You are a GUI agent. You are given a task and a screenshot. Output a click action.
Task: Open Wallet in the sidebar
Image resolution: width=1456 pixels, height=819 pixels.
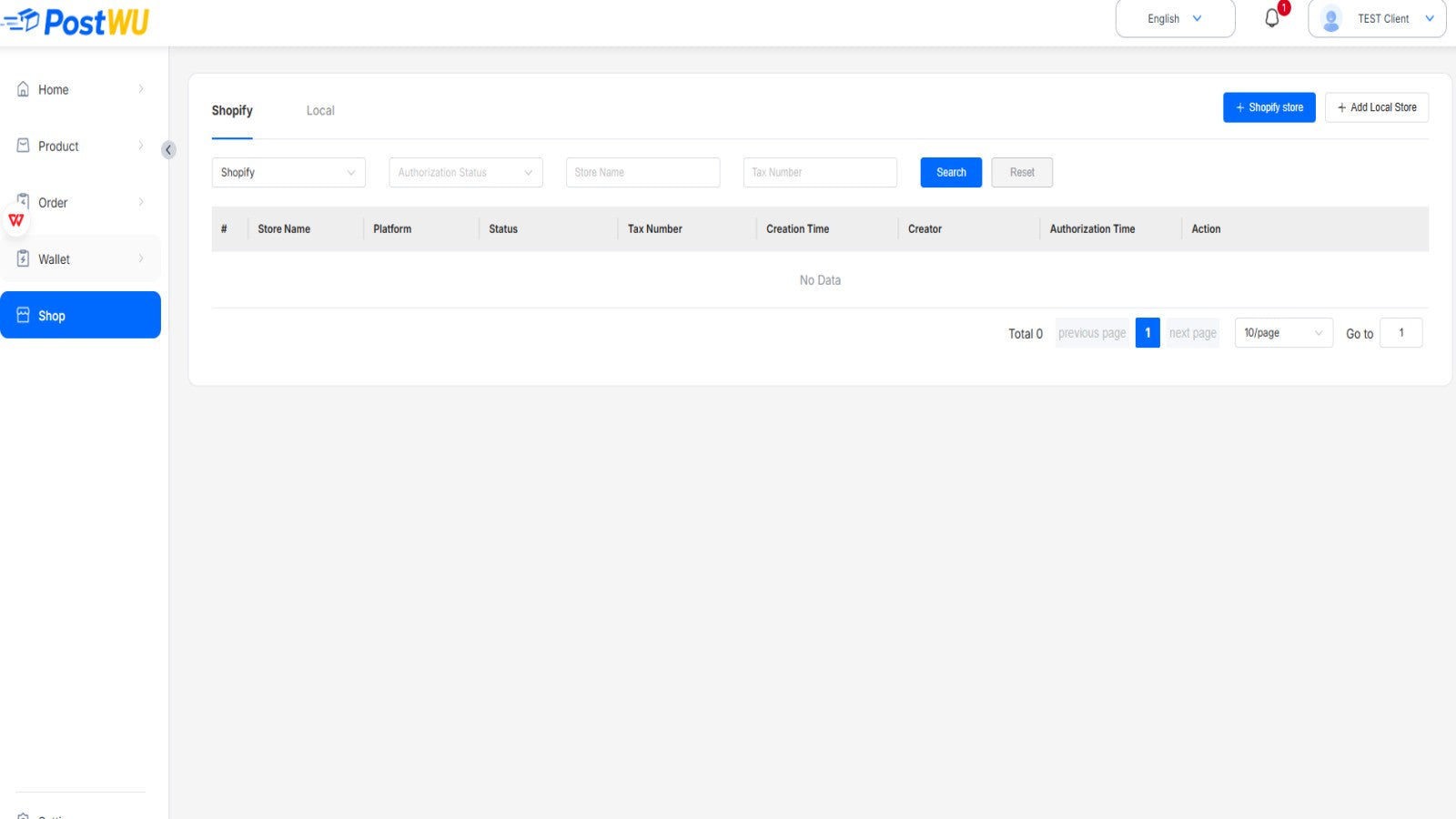(x=80, y=258)
